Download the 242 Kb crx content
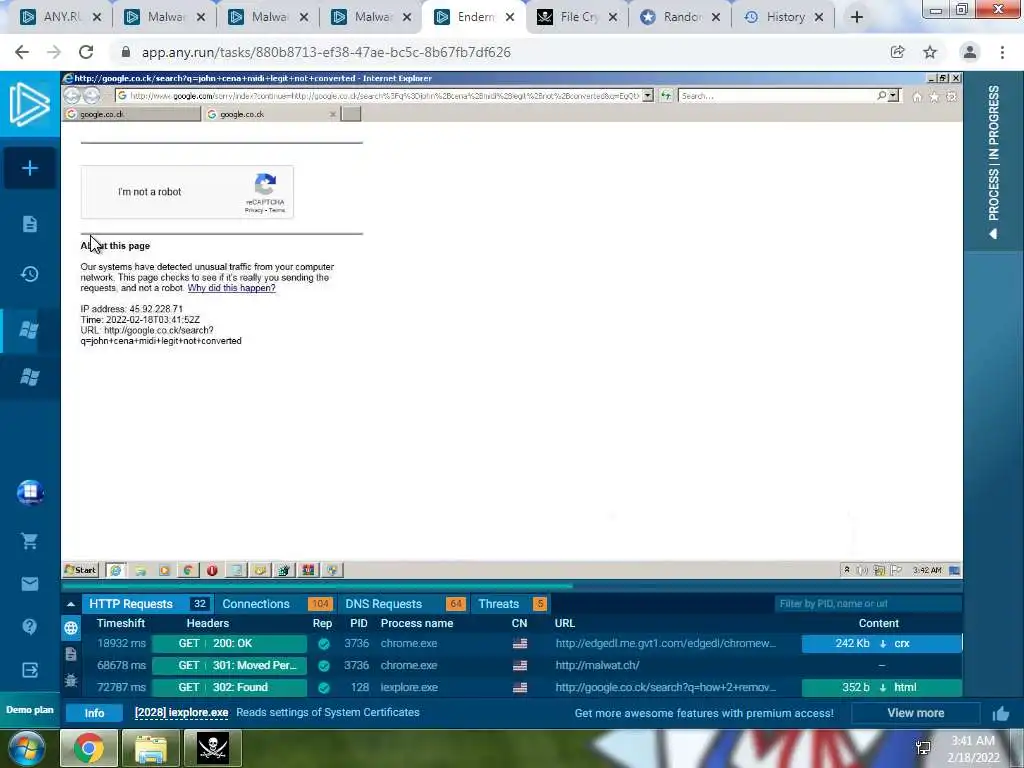This screenshot has width=1024, height=768. (882, 643)
